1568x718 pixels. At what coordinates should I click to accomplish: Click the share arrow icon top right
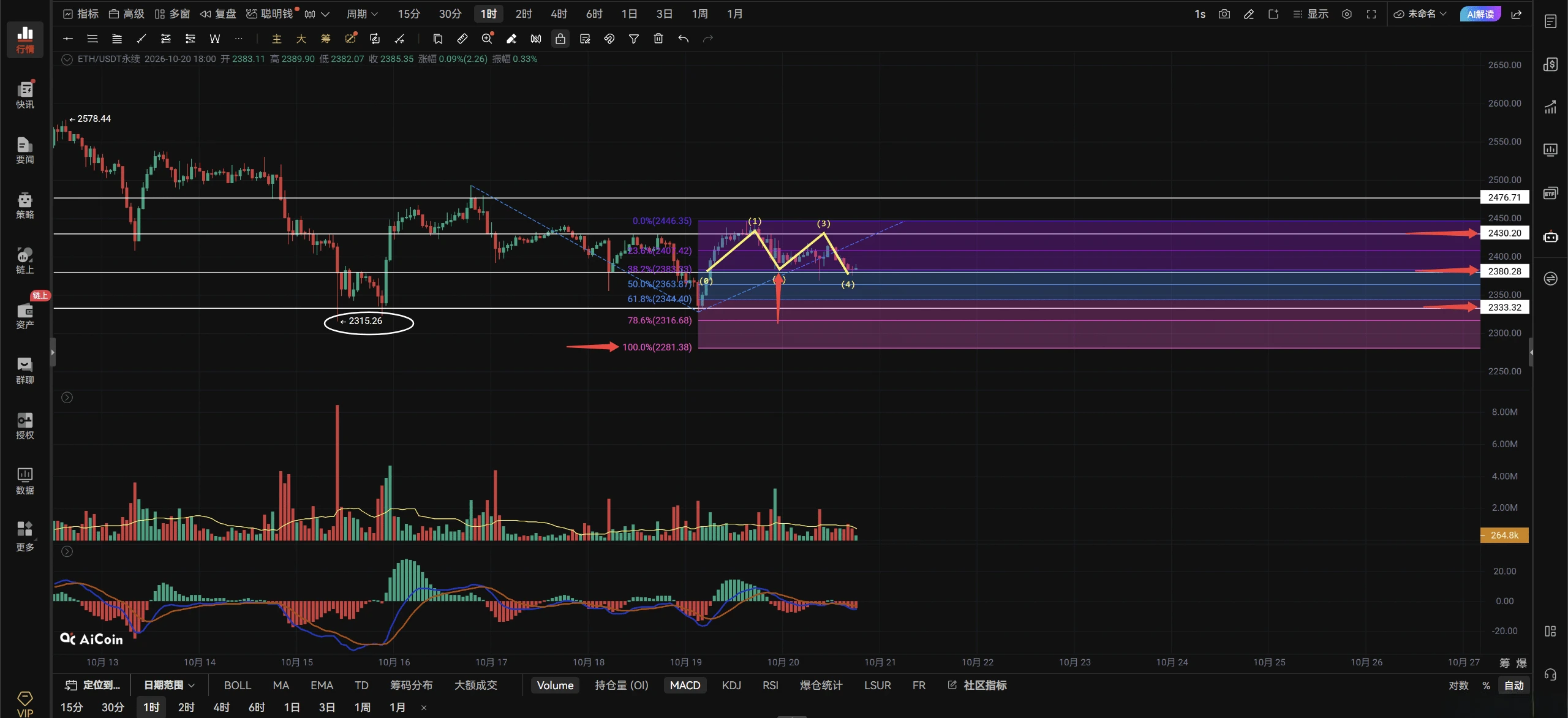1517,13
